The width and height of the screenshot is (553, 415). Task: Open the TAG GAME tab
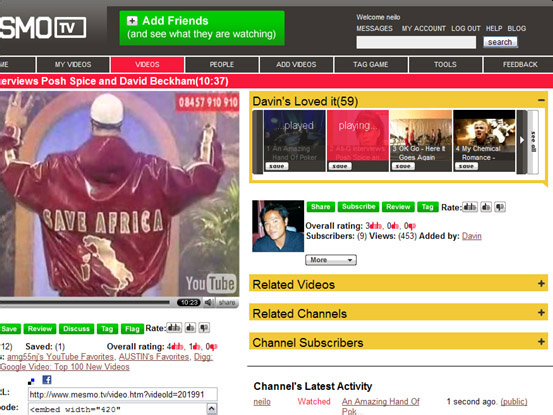pos(371,65)
